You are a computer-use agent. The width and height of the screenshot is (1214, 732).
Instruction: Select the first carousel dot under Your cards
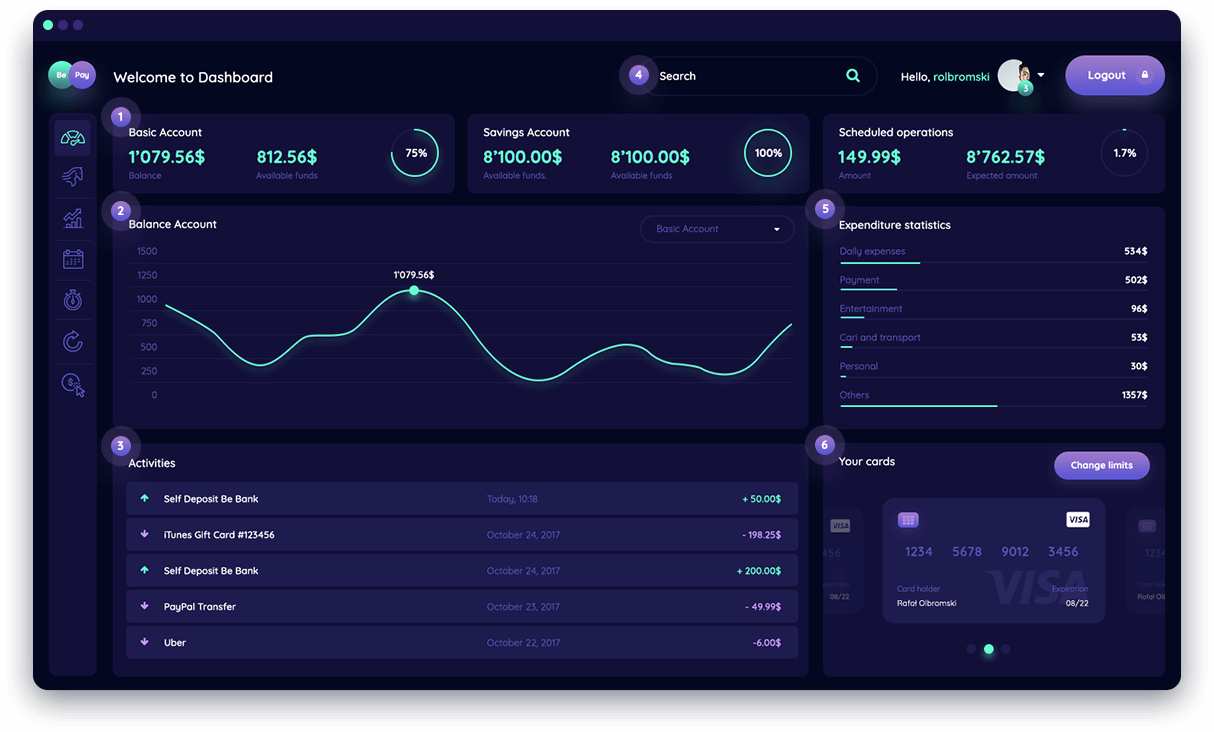pos(971,648)
